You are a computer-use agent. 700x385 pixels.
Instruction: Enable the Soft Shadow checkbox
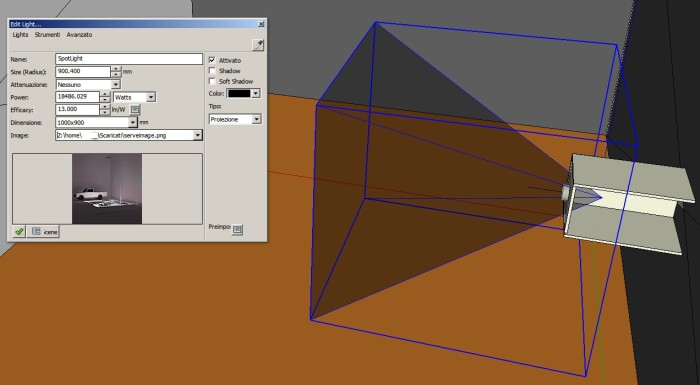click(x=212, y=81)
